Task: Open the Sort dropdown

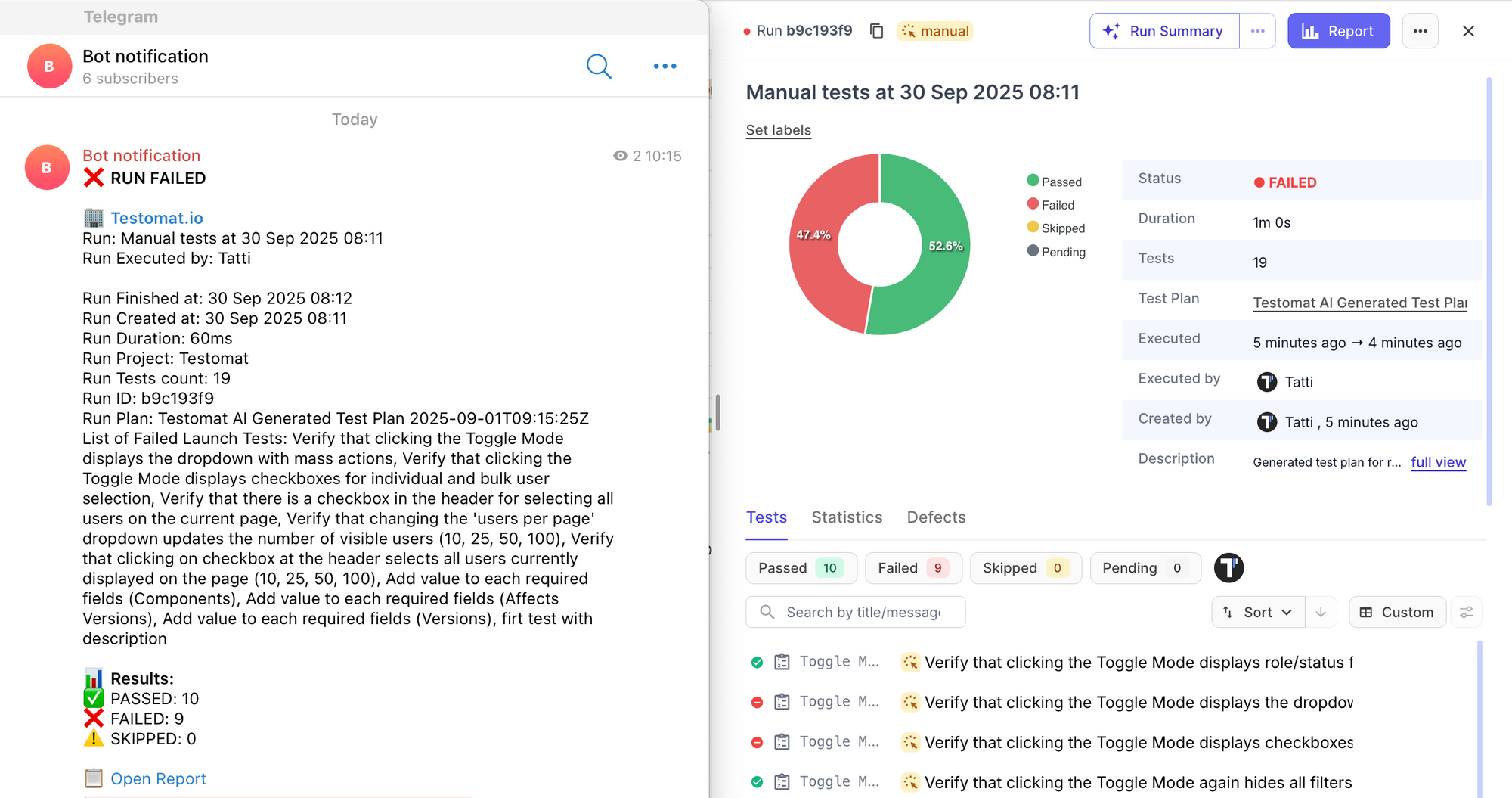Action: coord(1259,612)
